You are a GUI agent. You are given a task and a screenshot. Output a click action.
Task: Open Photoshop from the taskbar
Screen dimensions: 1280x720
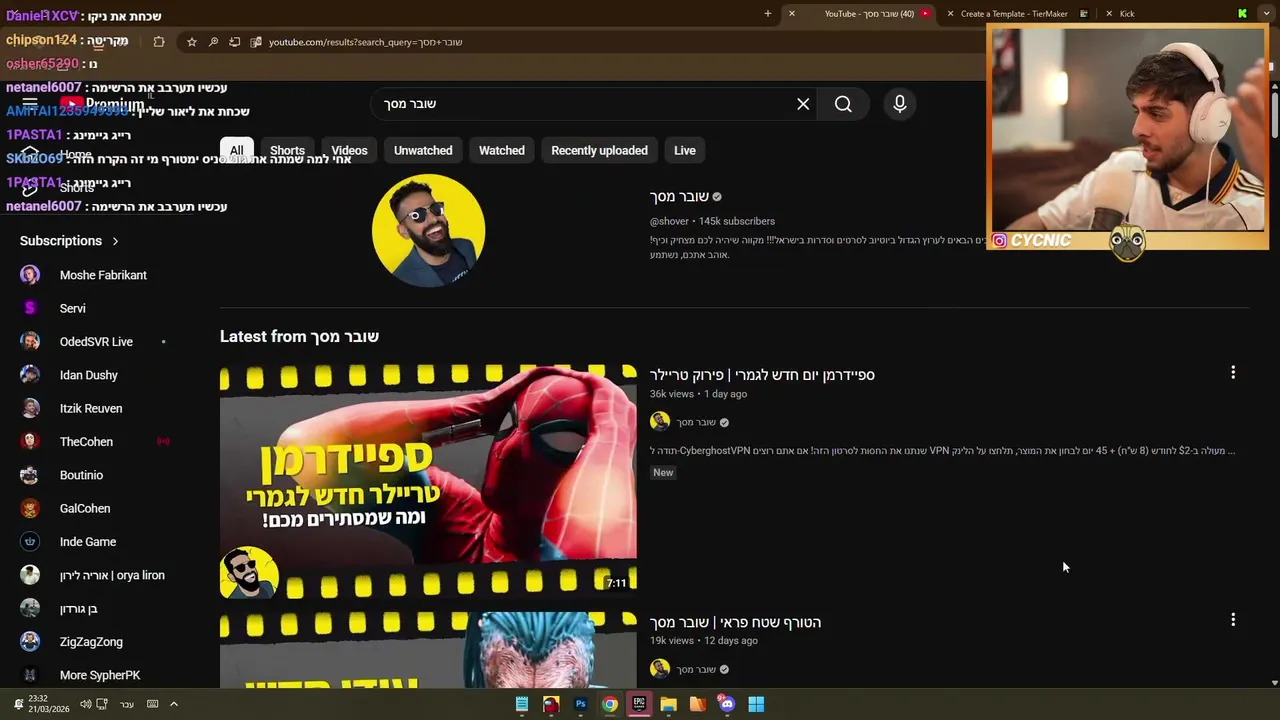tap(580, 704)
